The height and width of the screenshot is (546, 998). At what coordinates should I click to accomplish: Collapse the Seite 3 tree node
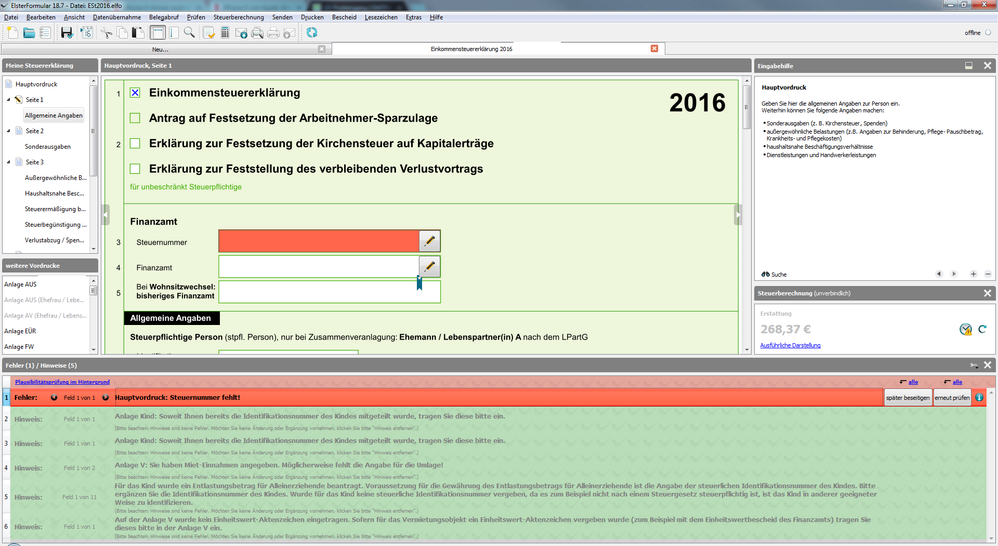(9, 162)
